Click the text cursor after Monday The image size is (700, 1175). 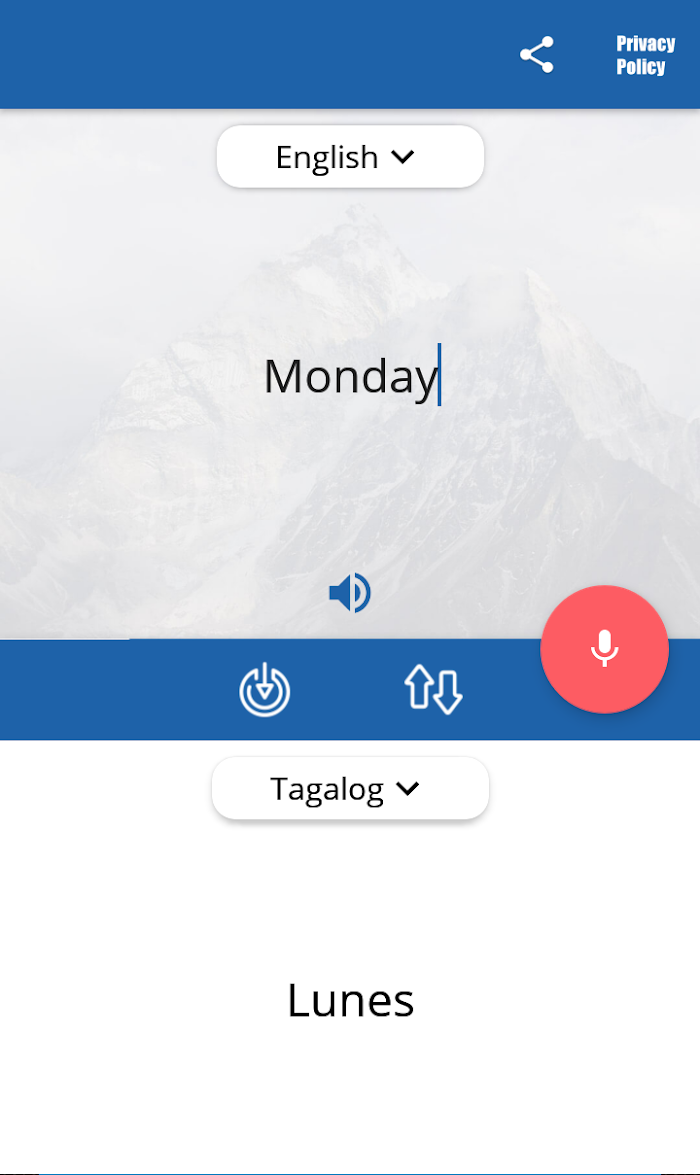[440, 375]
